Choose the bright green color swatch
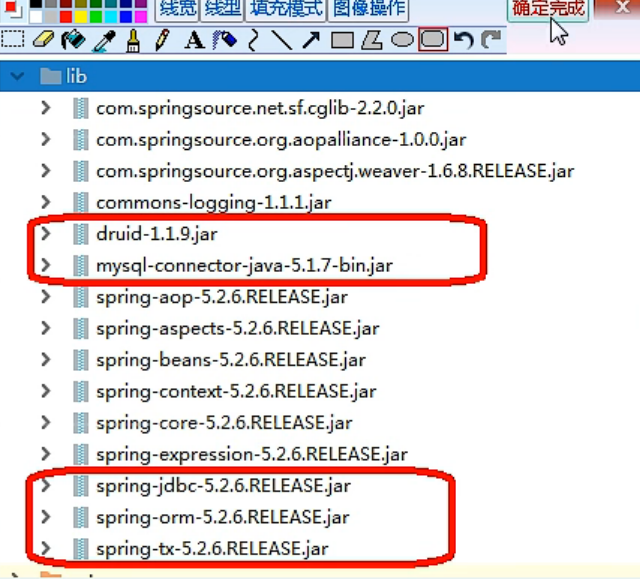The width and height of the screenshot is (640, 579). 96,17
